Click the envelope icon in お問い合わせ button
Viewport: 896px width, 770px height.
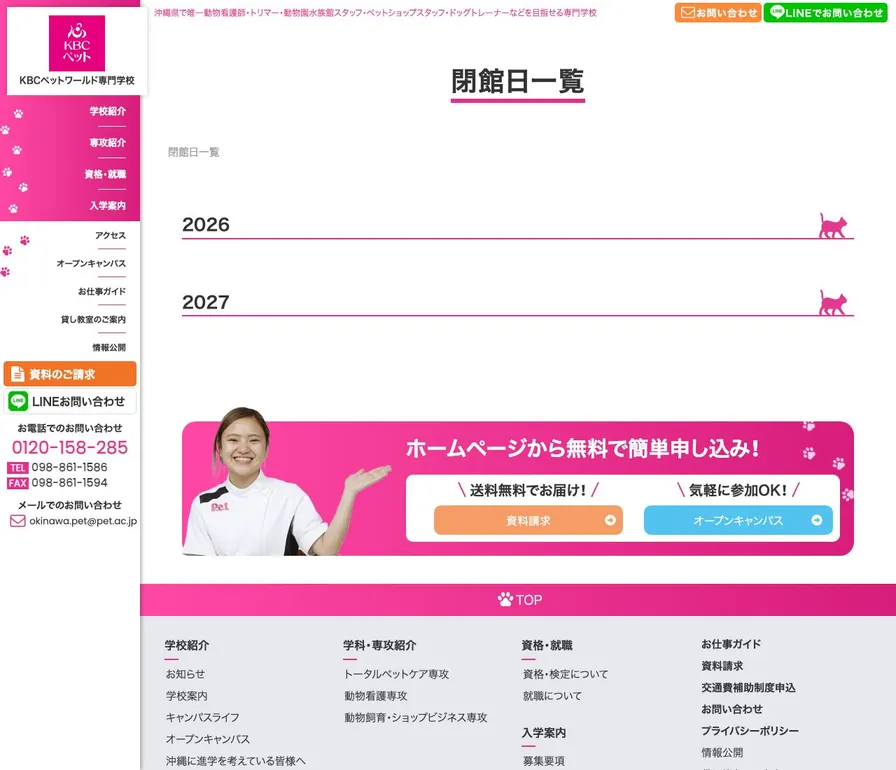[687, 13]
